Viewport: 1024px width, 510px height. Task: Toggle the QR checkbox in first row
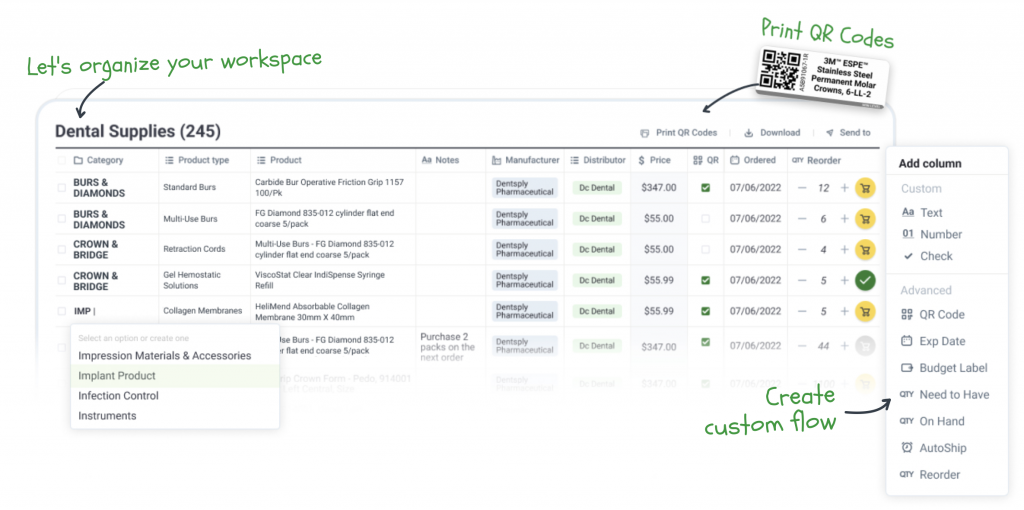pos(706,187)
